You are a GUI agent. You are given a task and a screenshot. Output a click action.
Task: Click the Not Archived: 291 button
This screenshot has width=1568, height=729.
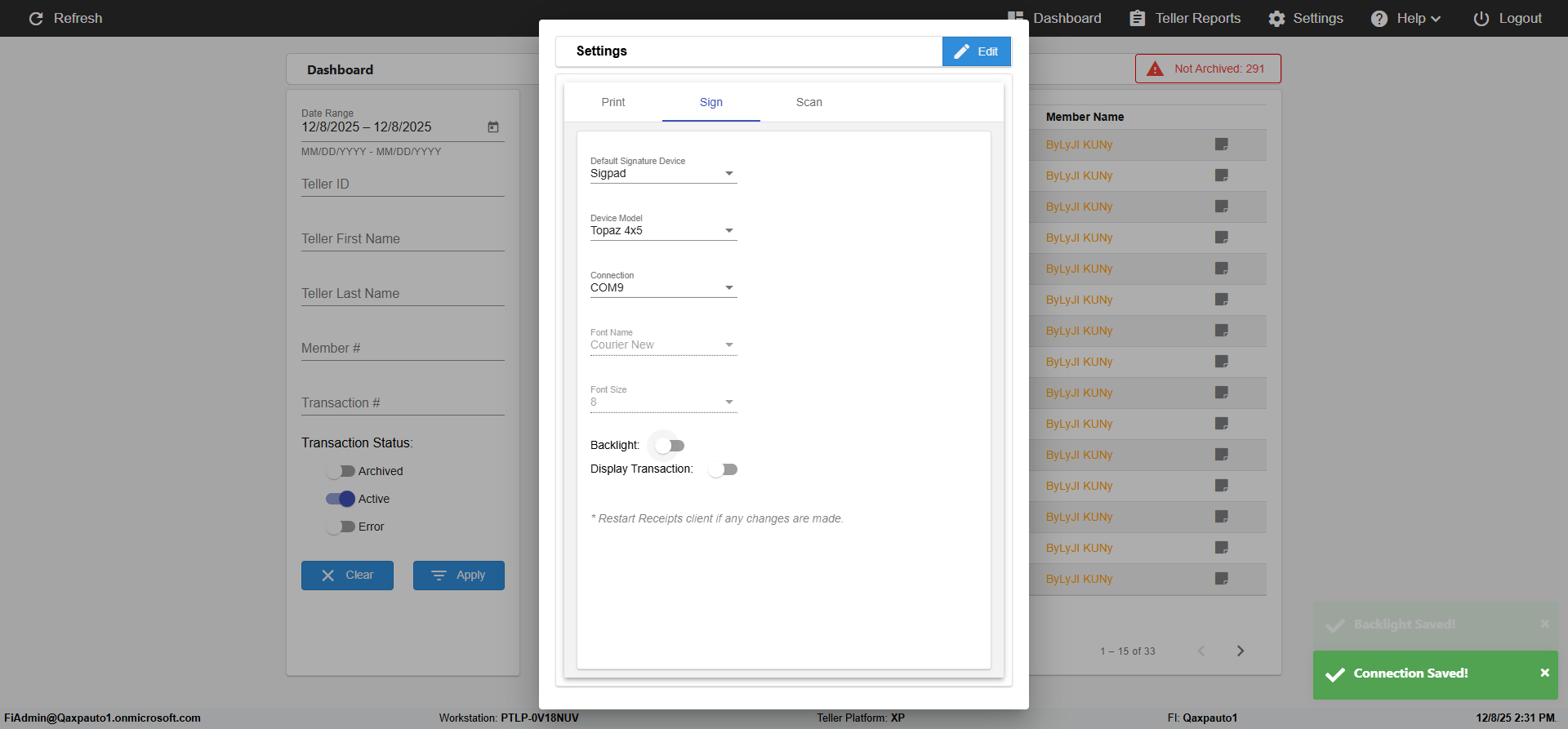point(1208,69)
